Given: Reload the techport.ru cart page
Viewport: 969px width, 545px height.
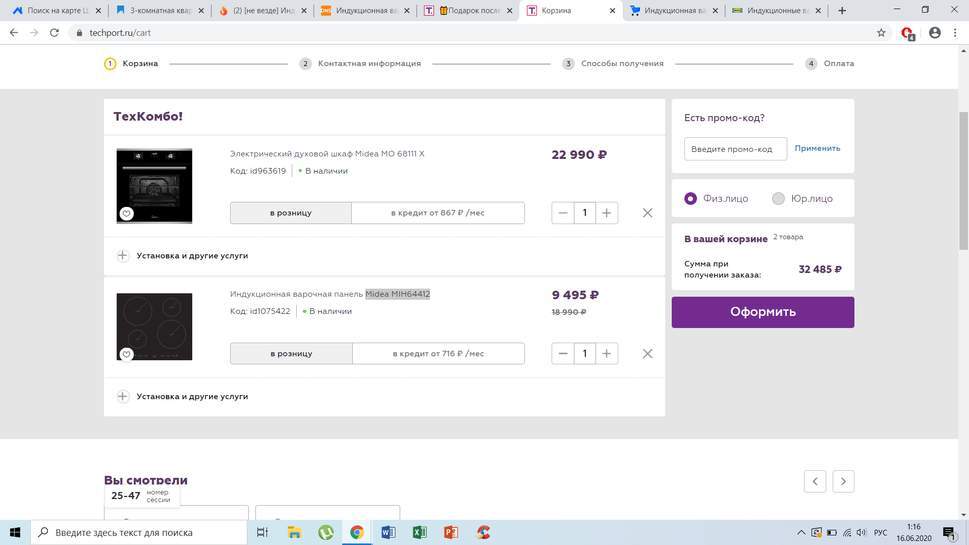Looking at the screenshot, I should pos(57,32).
